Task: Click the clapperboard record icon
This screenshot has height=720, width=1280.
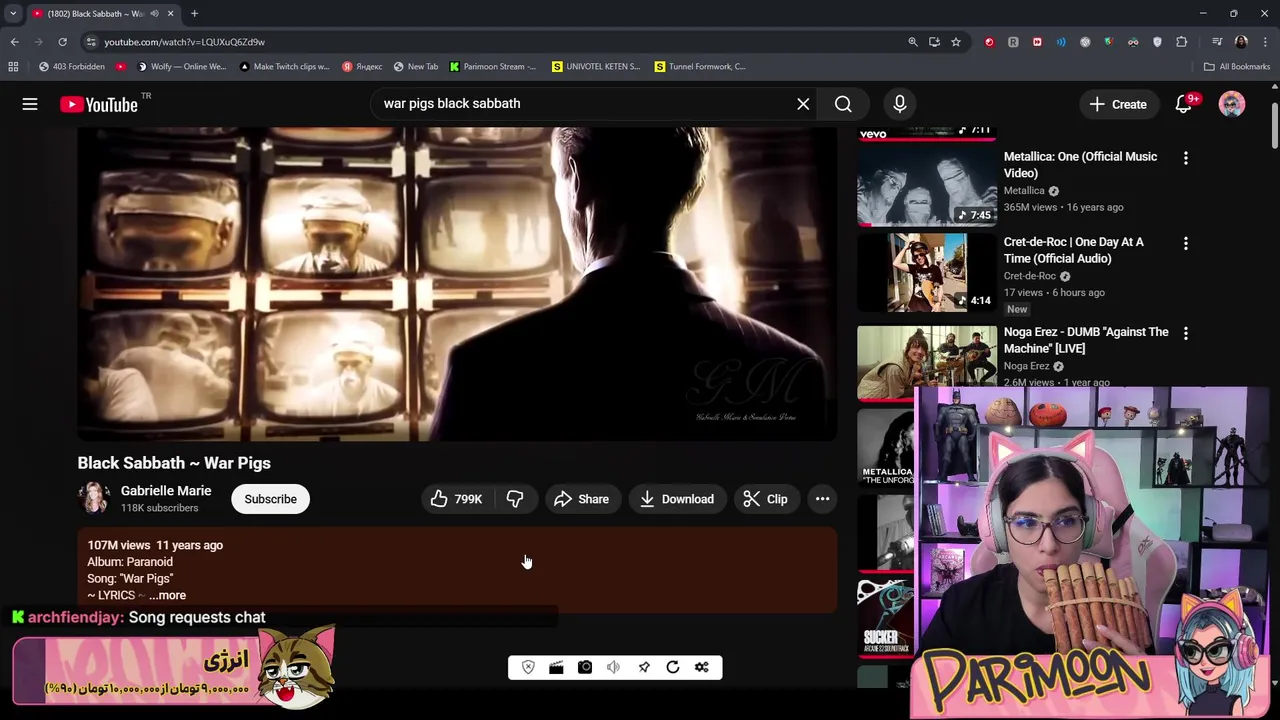Action: (x=556, y=667)
